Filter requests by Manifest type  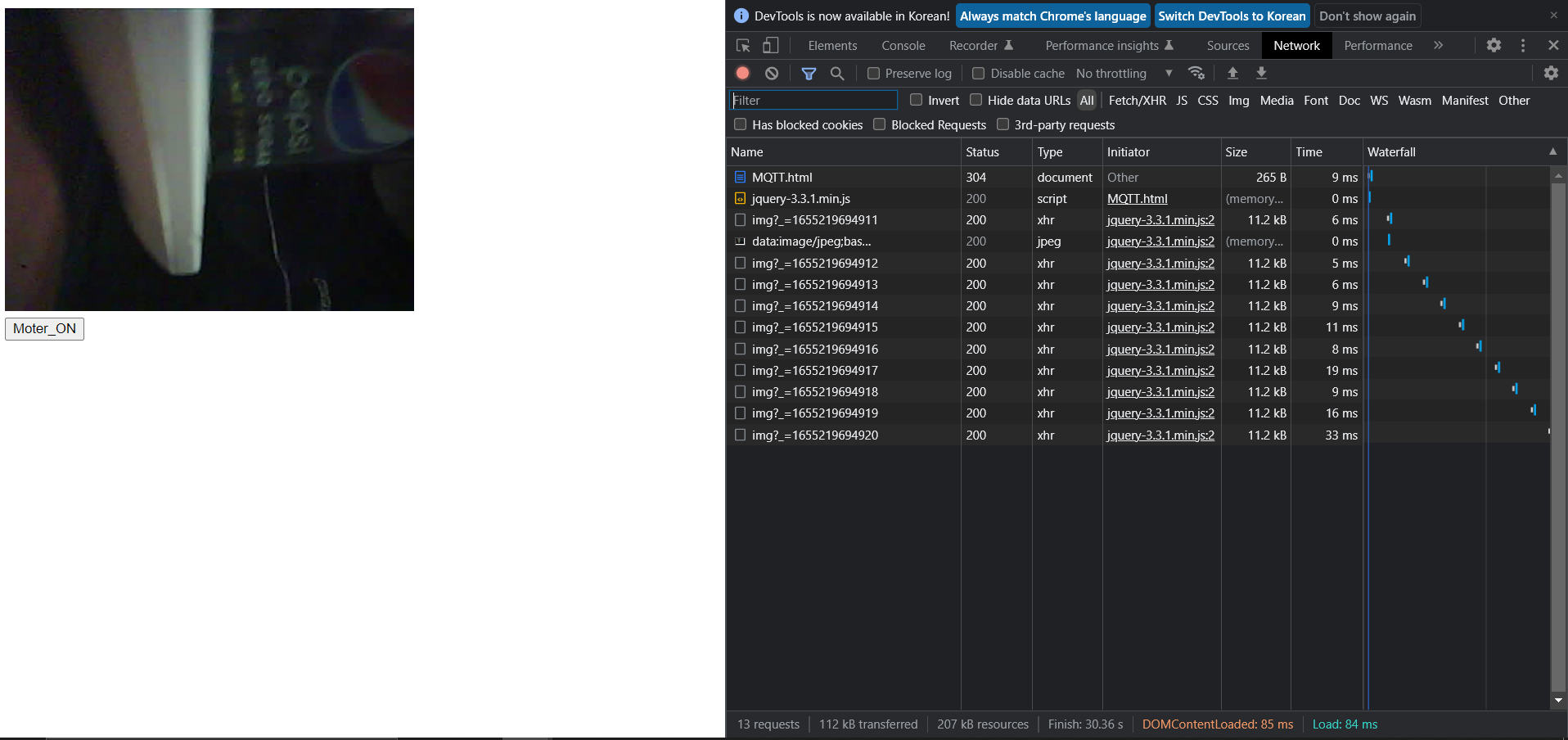(1465, 100)
